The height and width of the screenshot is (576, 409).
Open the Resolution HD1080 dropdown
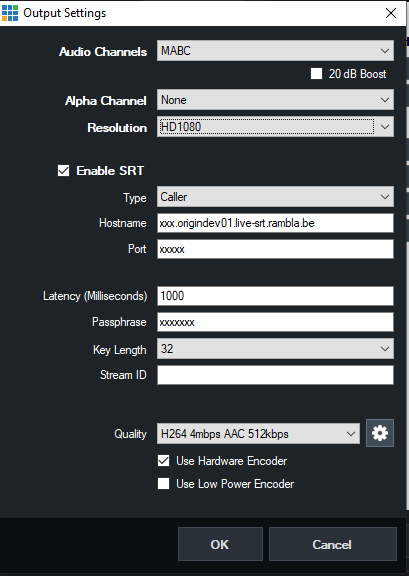(275, 127)
